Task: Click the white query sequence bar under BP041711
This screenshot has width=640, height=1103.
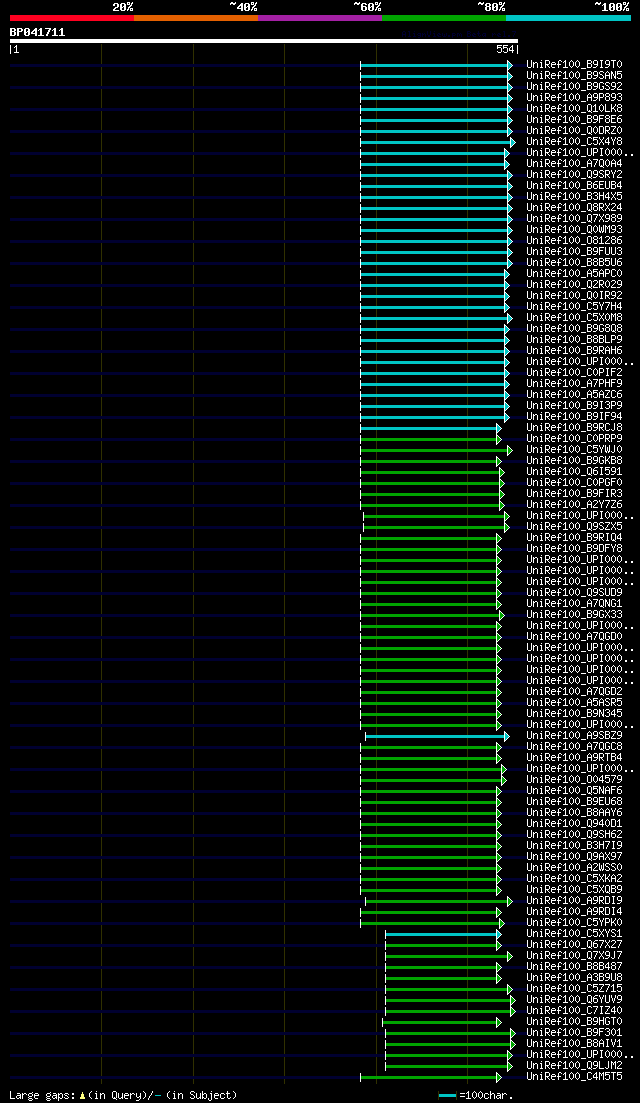Action: pyautogui.click(x=264, y=41)
